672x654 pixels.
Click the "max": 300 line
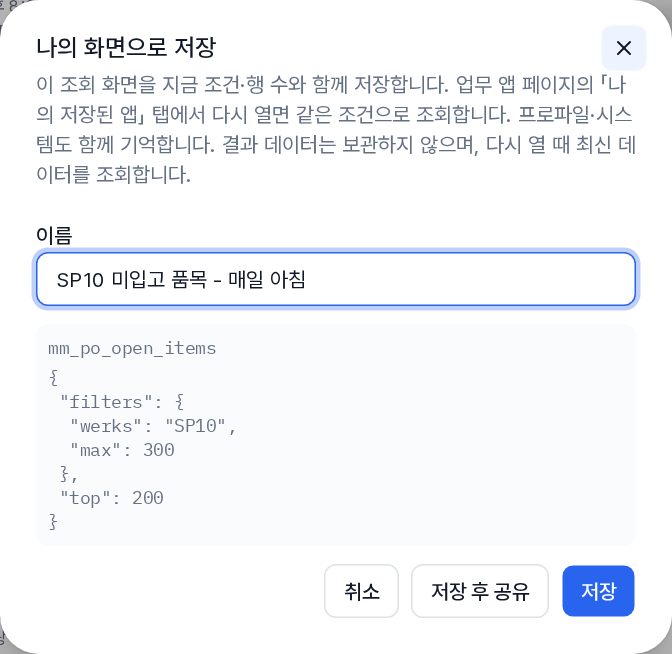(122, 450)
